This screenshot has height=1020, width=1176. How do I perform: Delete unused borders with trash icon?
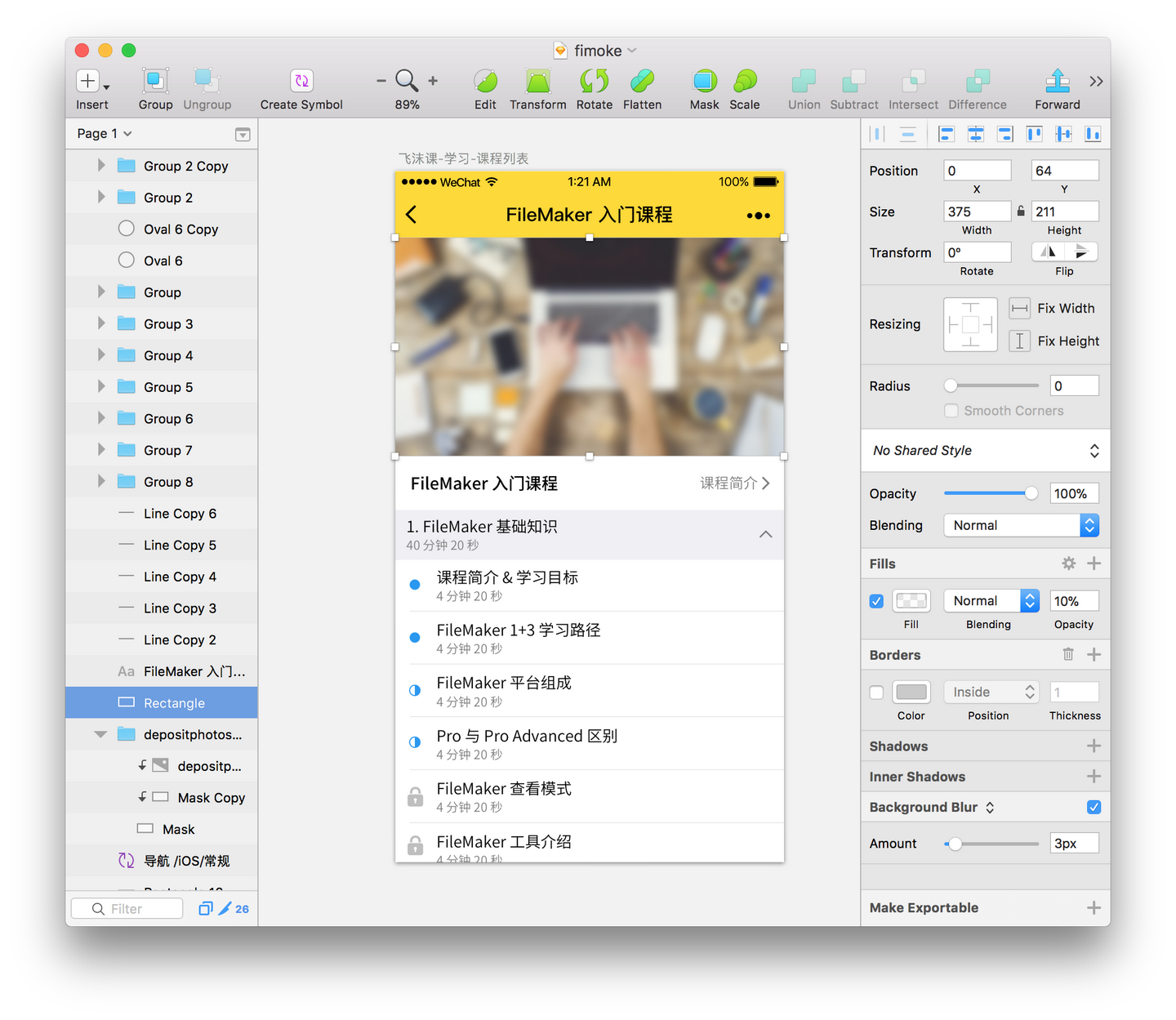point(1068,654)
